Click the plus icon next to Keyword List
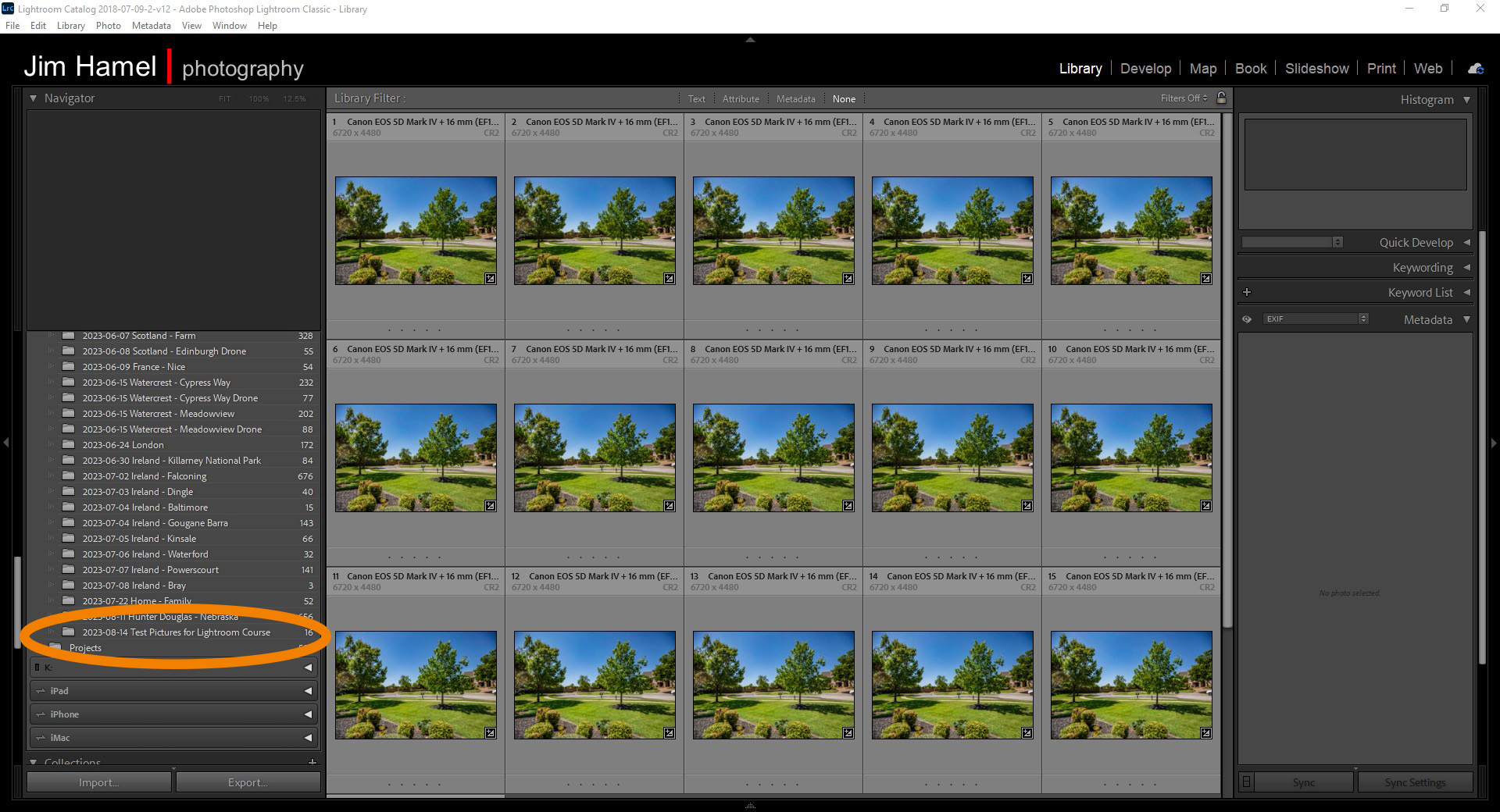The image size is (1500, 812). (x=1248, y=292)
